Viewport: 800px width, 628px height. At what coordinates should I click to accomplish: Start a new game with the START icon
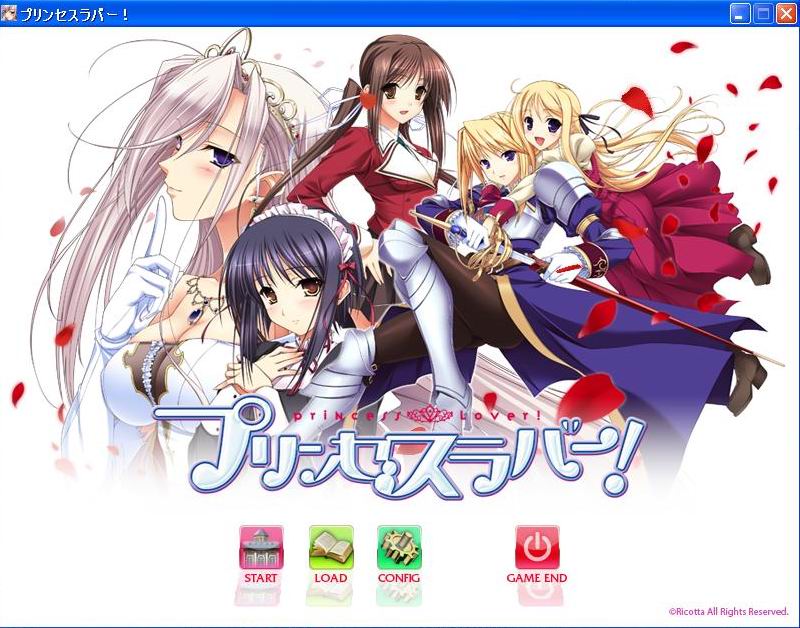coord(261,548)
